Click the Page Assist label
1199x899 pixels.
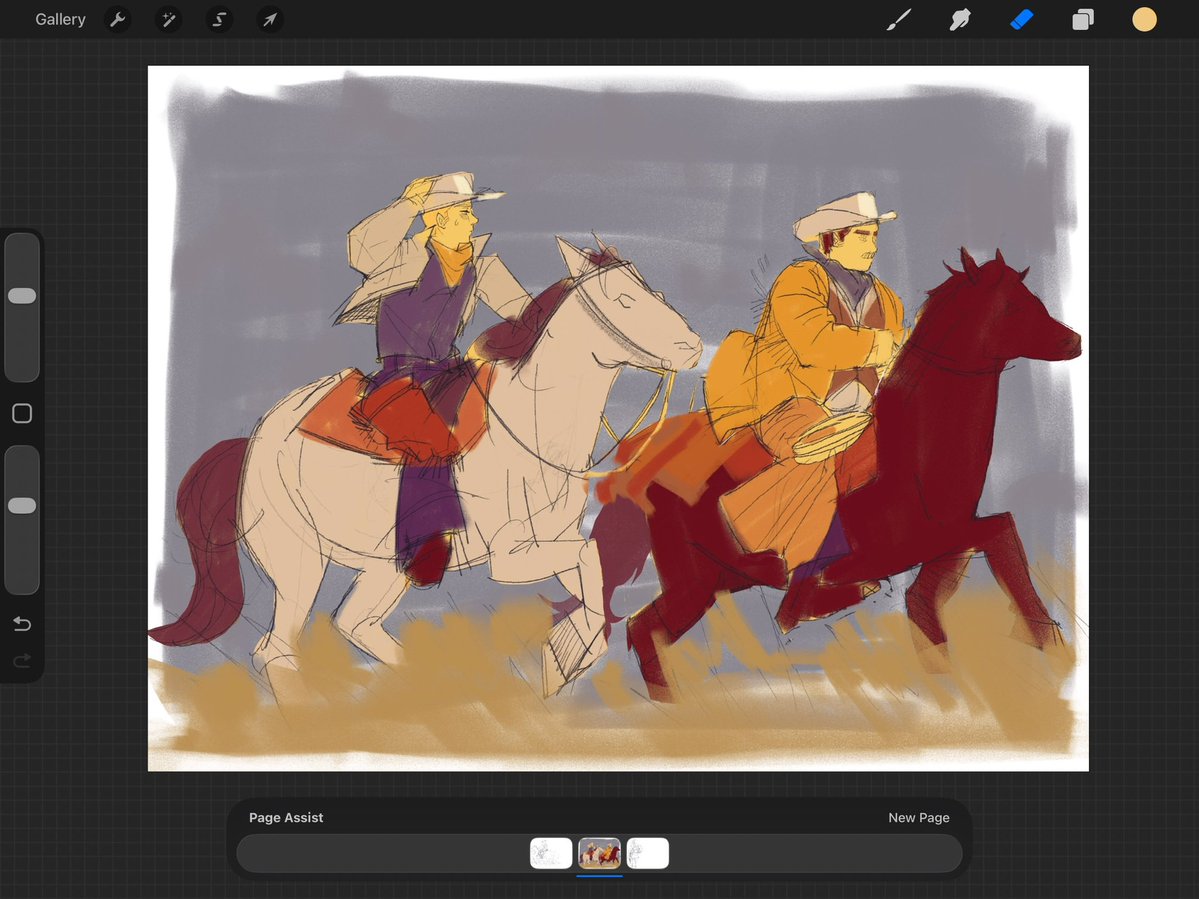click(x=286, y=817)
